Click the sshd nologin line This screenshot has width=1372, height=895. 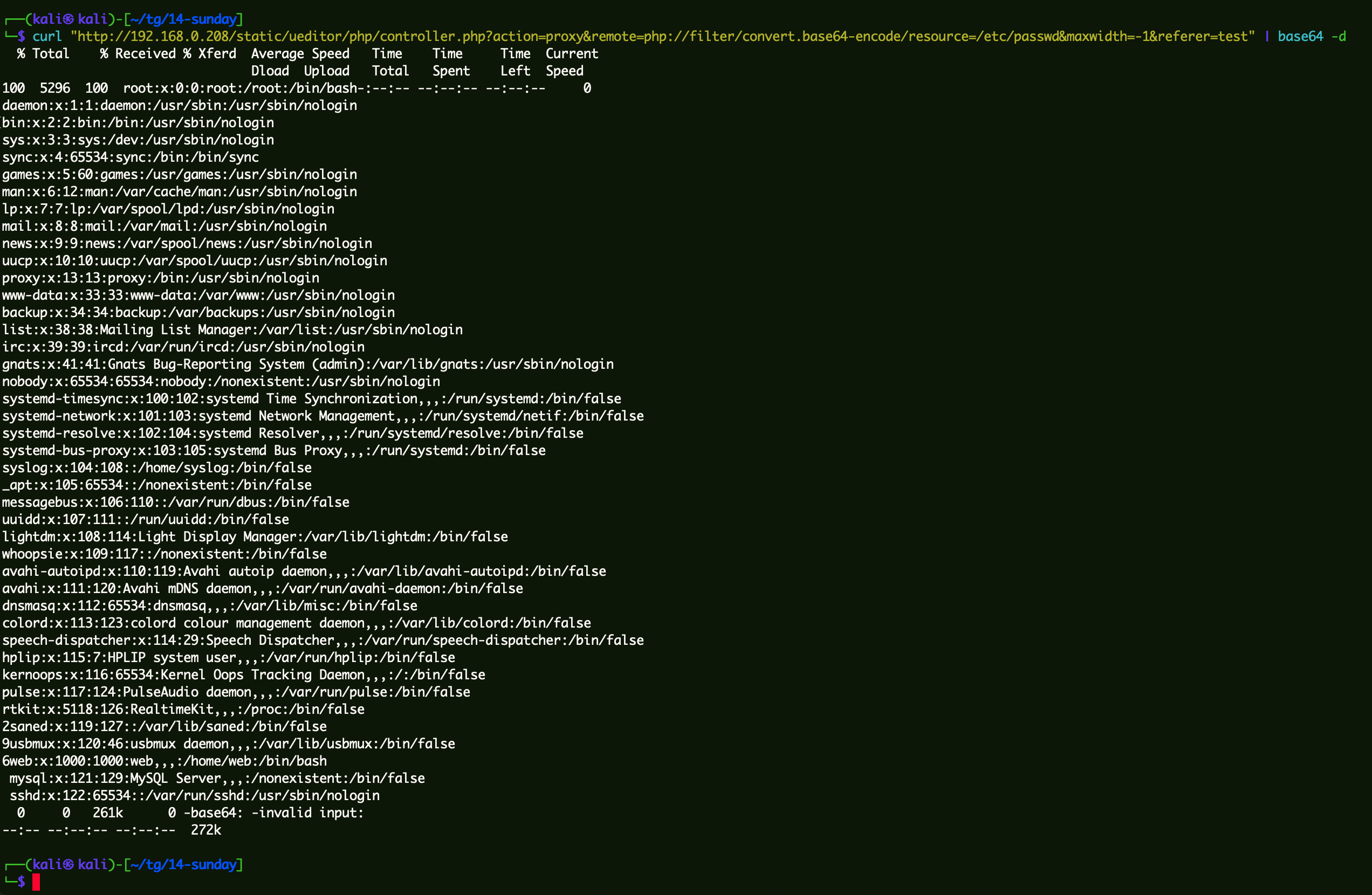[194, 795]
